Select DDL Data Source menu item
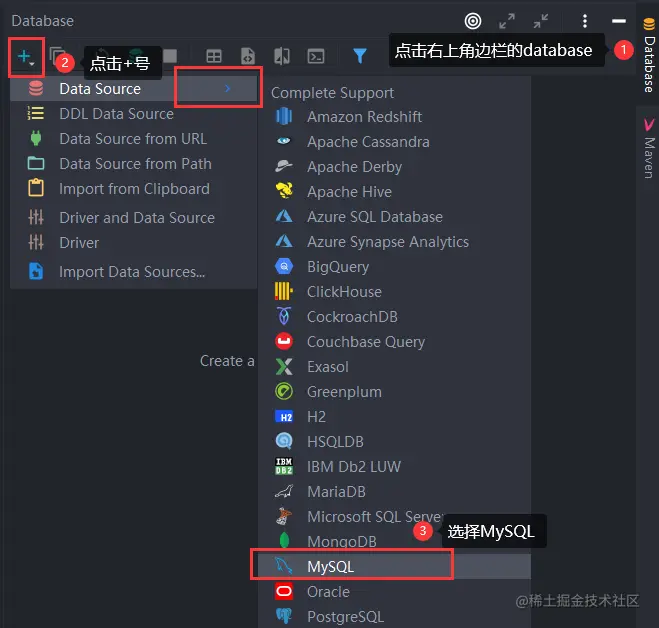The width and height of the screenshot is (659, 628). pyautogui.click(x=134, y=113)
